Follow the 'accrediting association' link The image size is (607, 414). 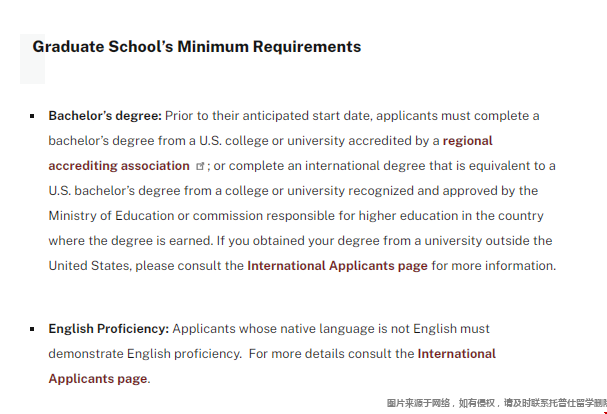(x=119, y=166)
